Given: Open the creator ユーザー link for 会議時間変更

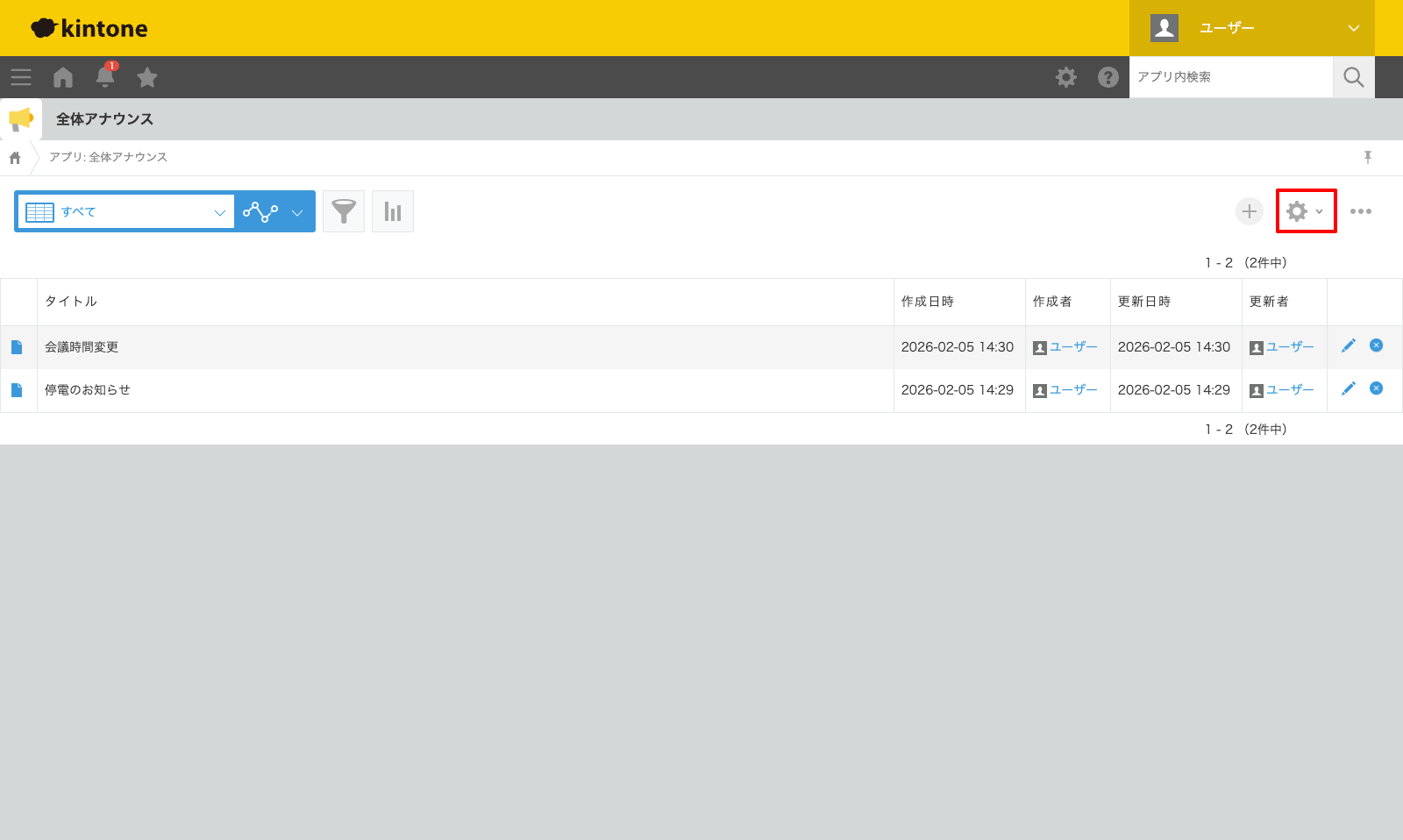Looking at the screenshot, I should (1072, 347).
